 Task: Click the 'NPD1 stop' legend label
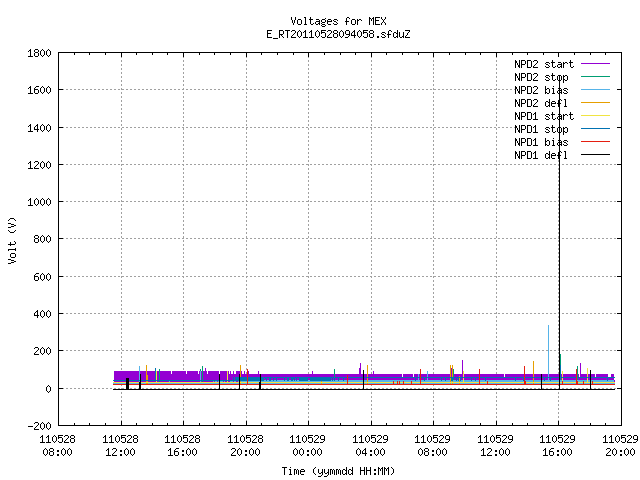coord(541,129)
